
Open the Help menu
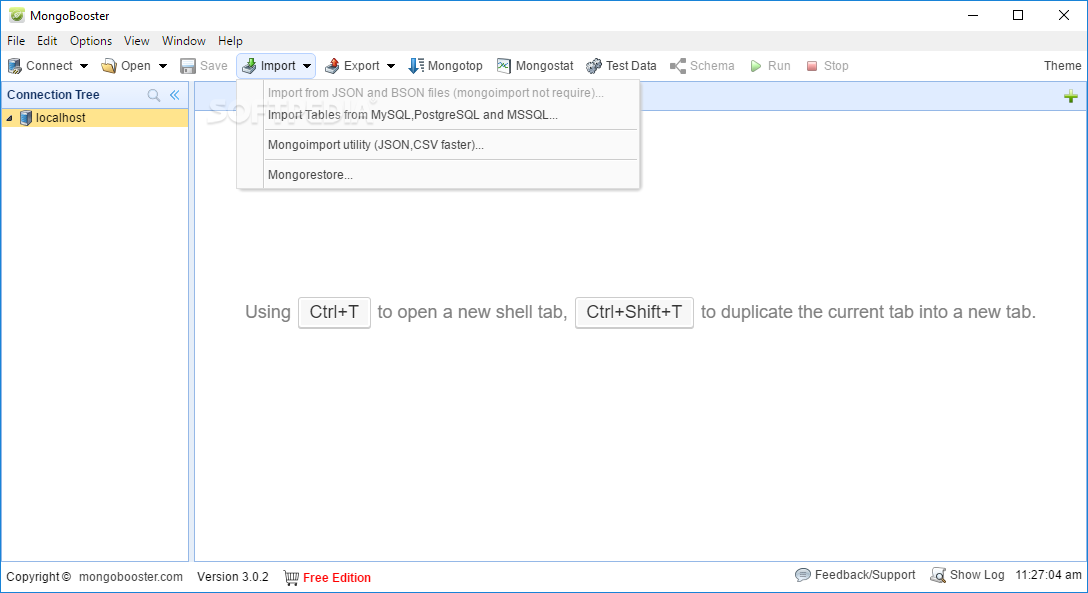click(230, 41)
